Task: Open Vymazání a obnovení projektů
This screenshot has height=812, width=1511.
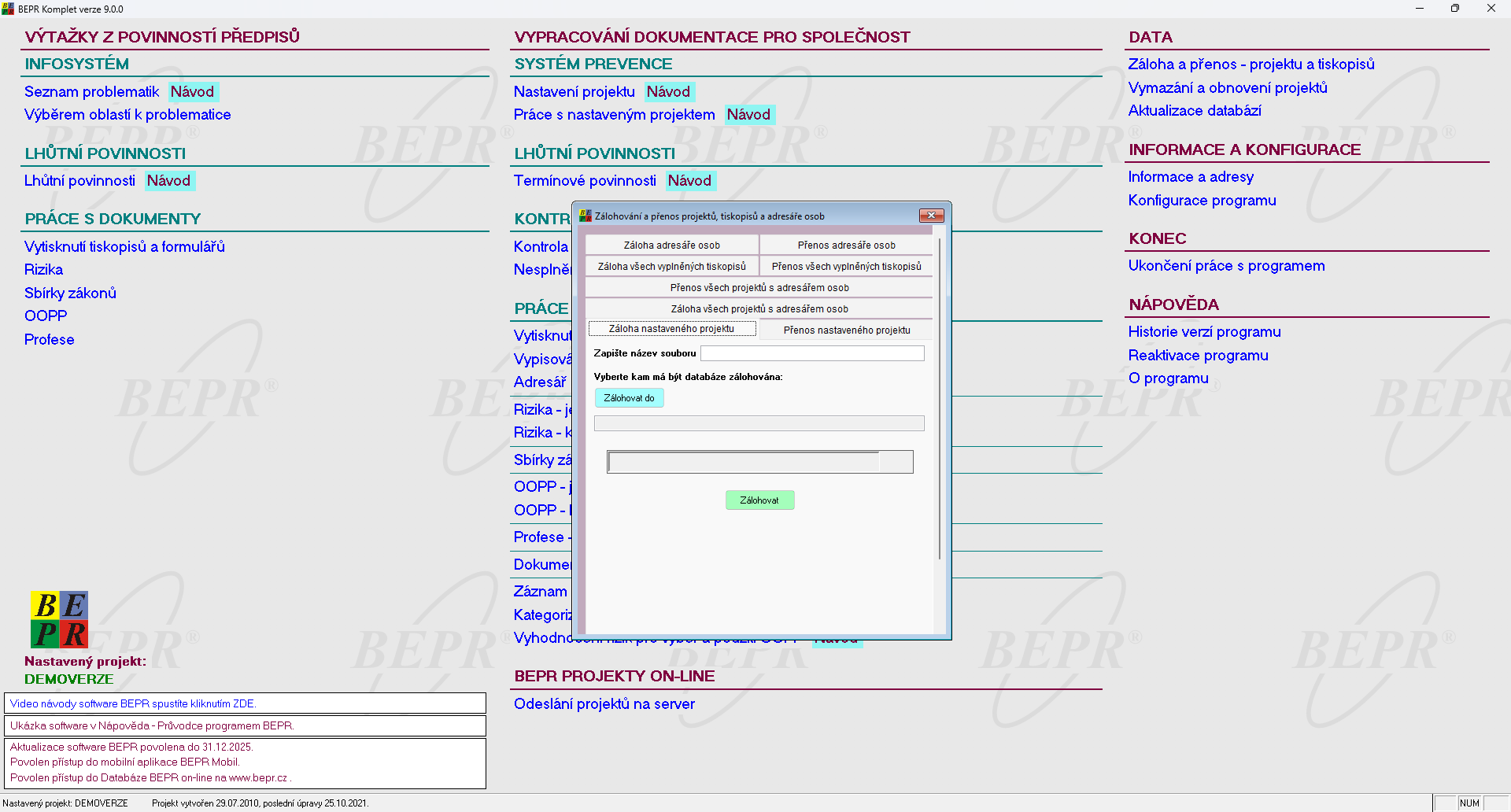Action: pyautogui.click(x=1228, y=88)
